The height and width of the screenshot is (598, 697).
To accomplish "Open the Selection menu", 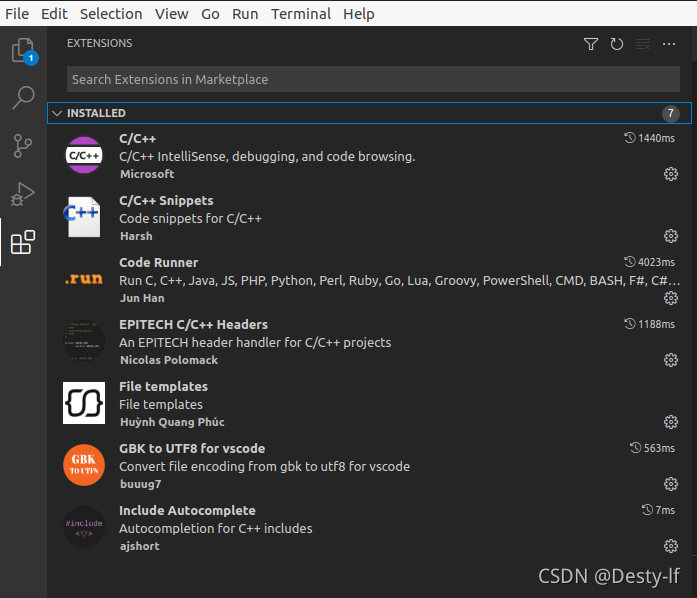I will tap(111, 14).
